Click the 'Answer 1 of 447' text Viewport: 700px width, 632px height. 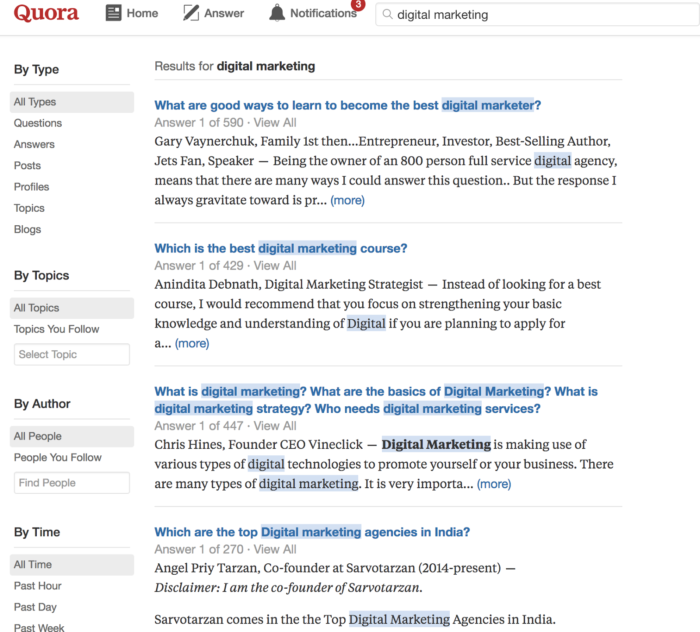point(199,426)
